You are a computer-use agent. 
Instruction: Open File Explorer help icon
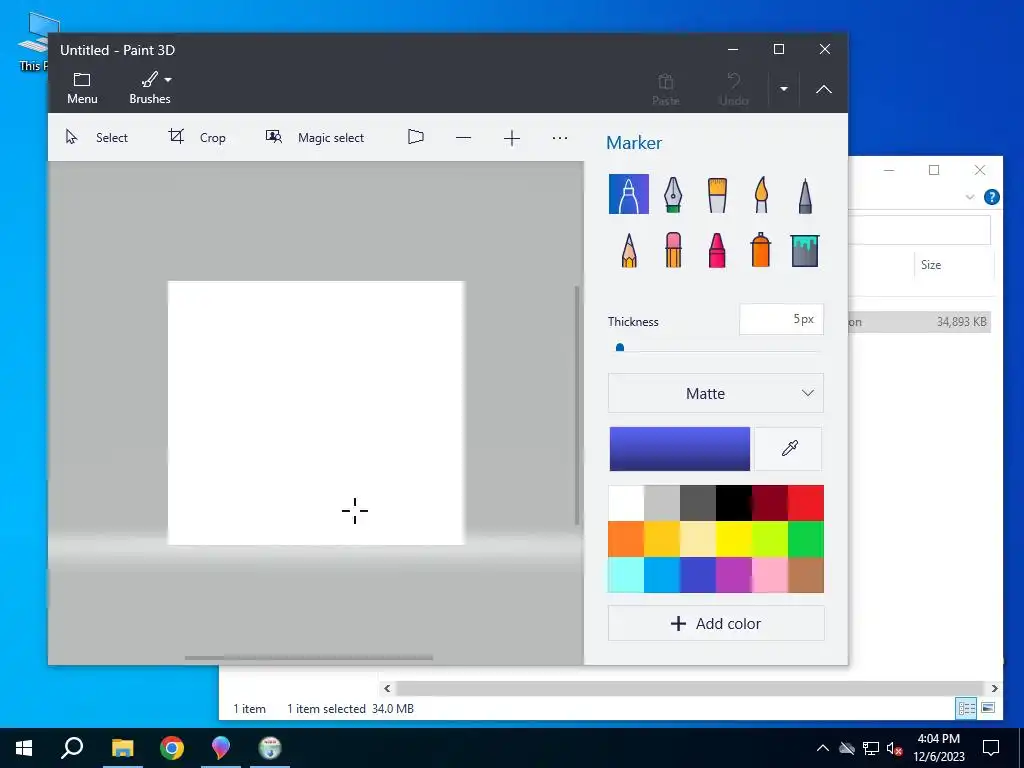991,197
